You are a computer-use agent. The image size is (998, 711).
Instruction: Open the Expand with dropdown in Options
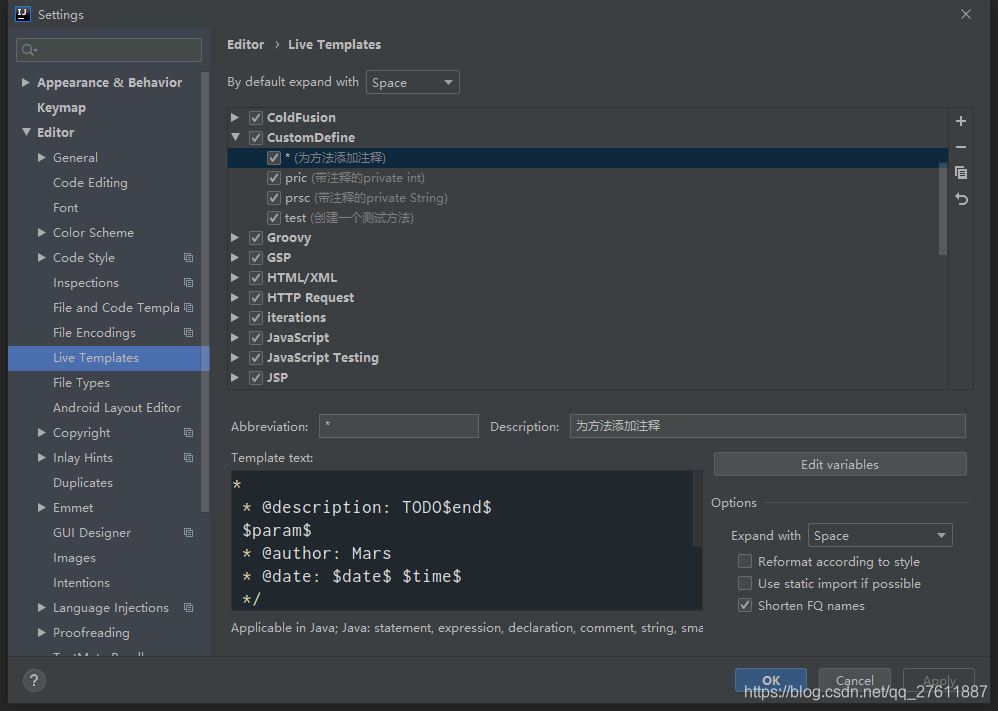(880, 535)
